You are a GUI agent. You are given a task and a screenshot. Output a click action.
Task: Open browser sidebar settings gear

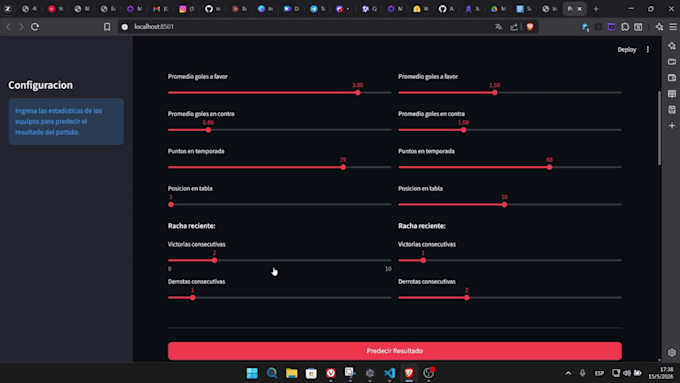[x=672, y=353]
